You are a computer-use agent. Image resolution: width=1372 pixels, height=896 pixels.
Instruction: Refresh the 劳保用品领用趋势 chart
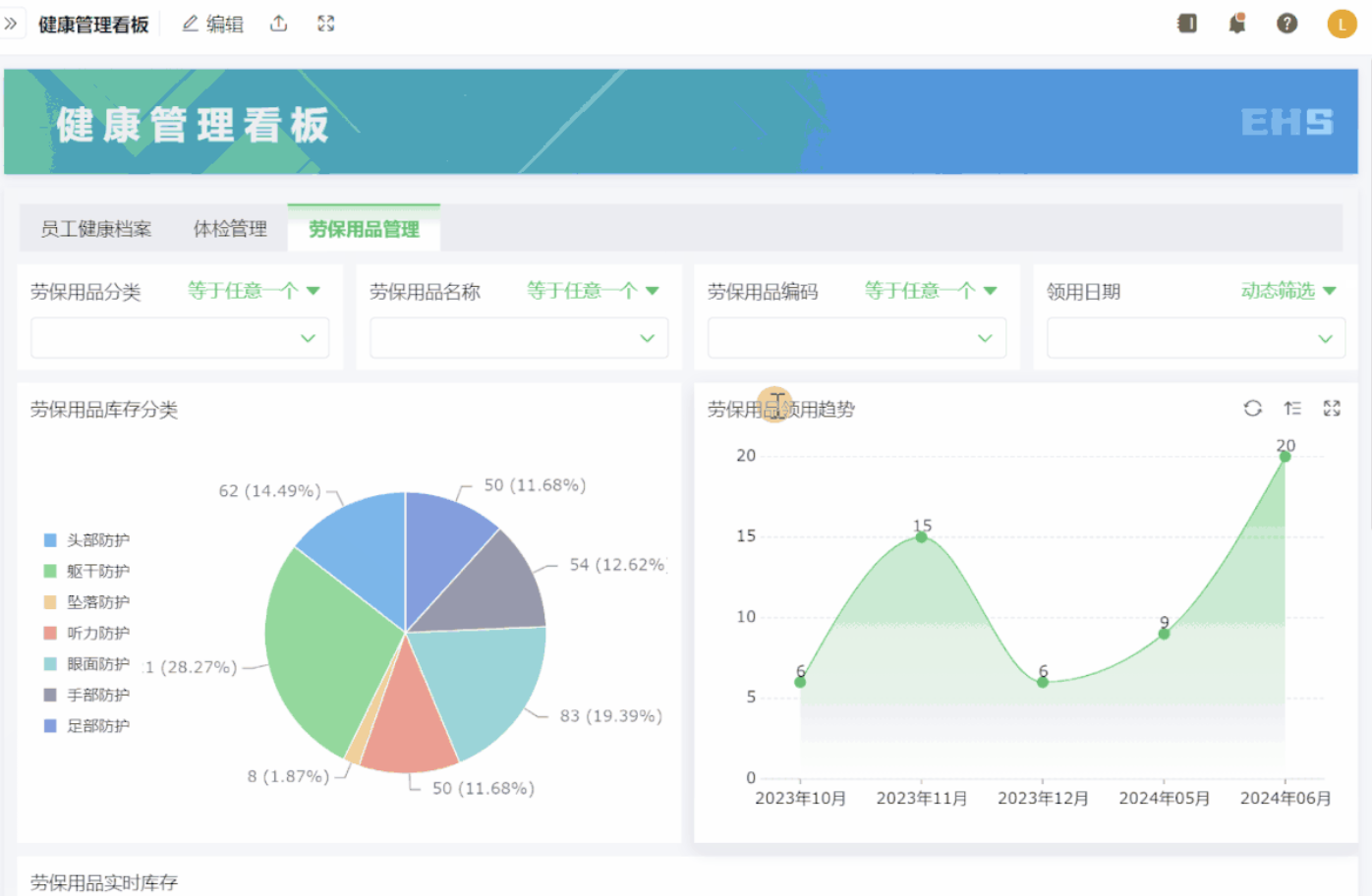[x=1252, y=409]
